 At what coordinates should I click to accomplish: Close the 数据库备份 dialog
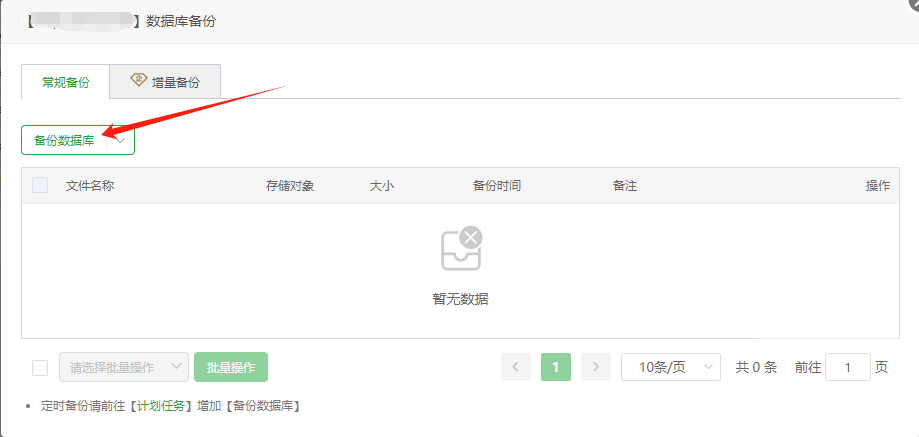coord(913,4)
